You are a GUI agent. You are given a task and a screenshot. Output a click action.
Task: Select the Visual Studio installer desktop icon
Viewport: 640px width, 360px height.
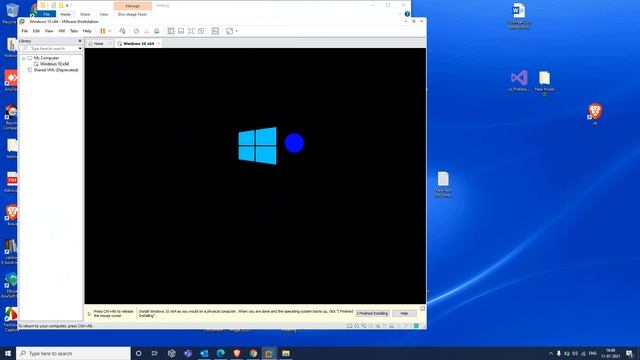click(x=519, y=80)
